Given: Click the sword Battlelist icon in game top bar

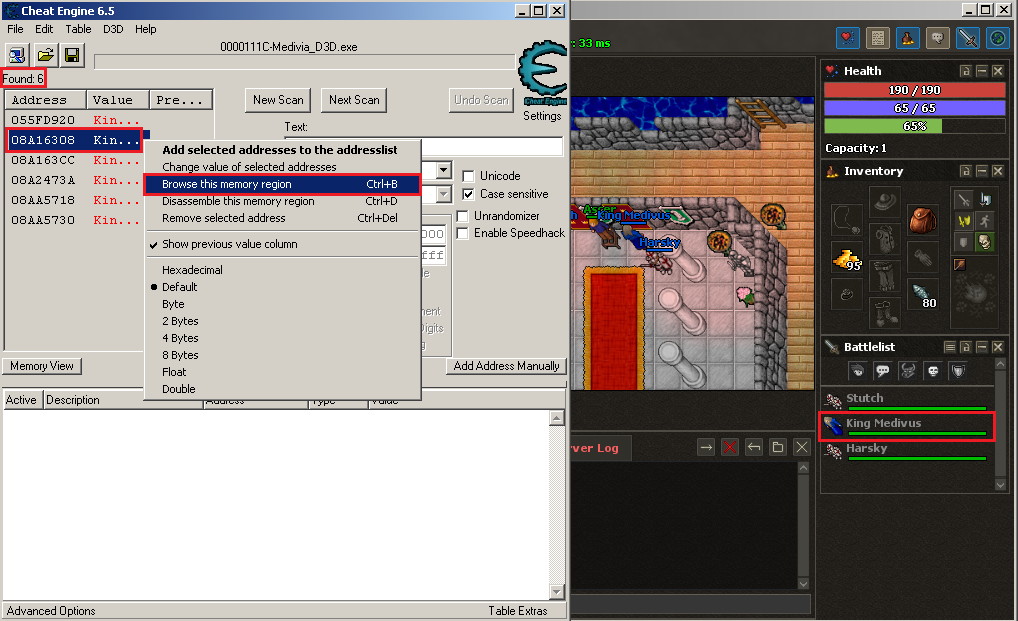Looking at the screenshot, I should pyautogui.click(x=968, y=38).
